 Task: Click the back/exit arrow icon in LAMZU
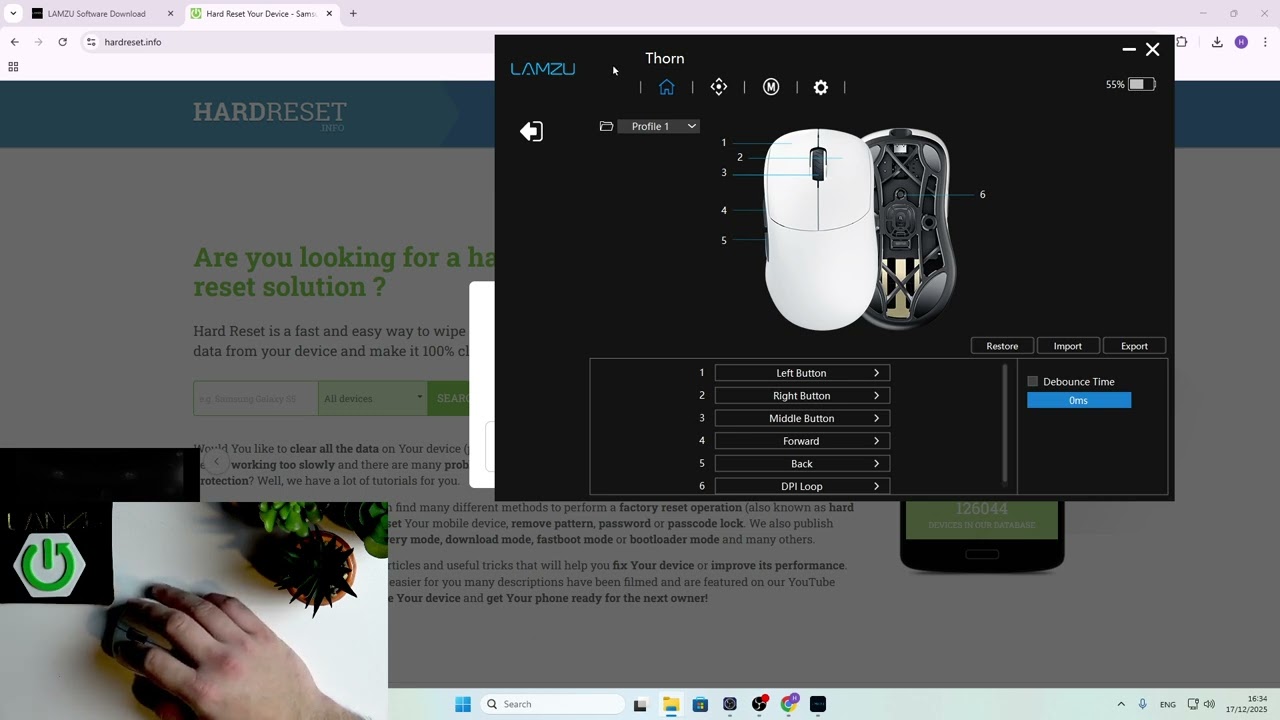[531, 131]
